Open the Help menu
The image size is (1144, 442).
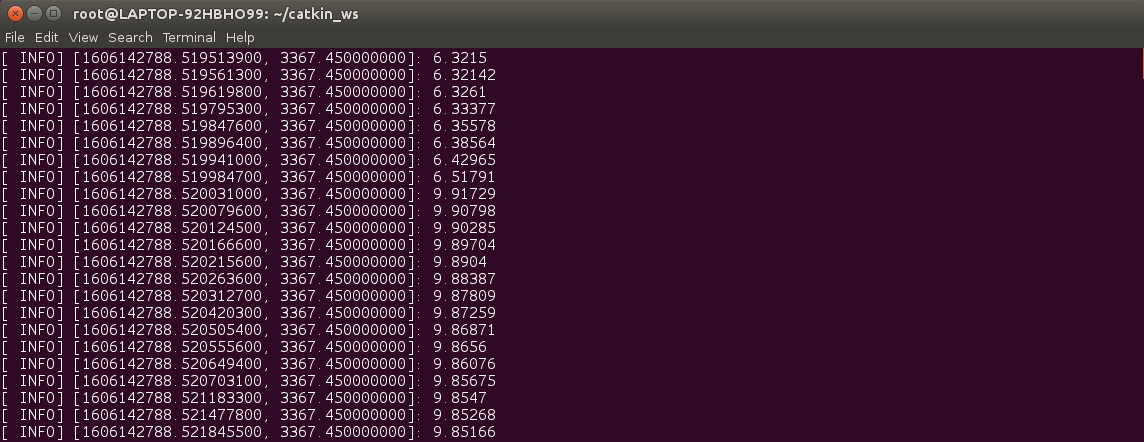pos(240,37)
